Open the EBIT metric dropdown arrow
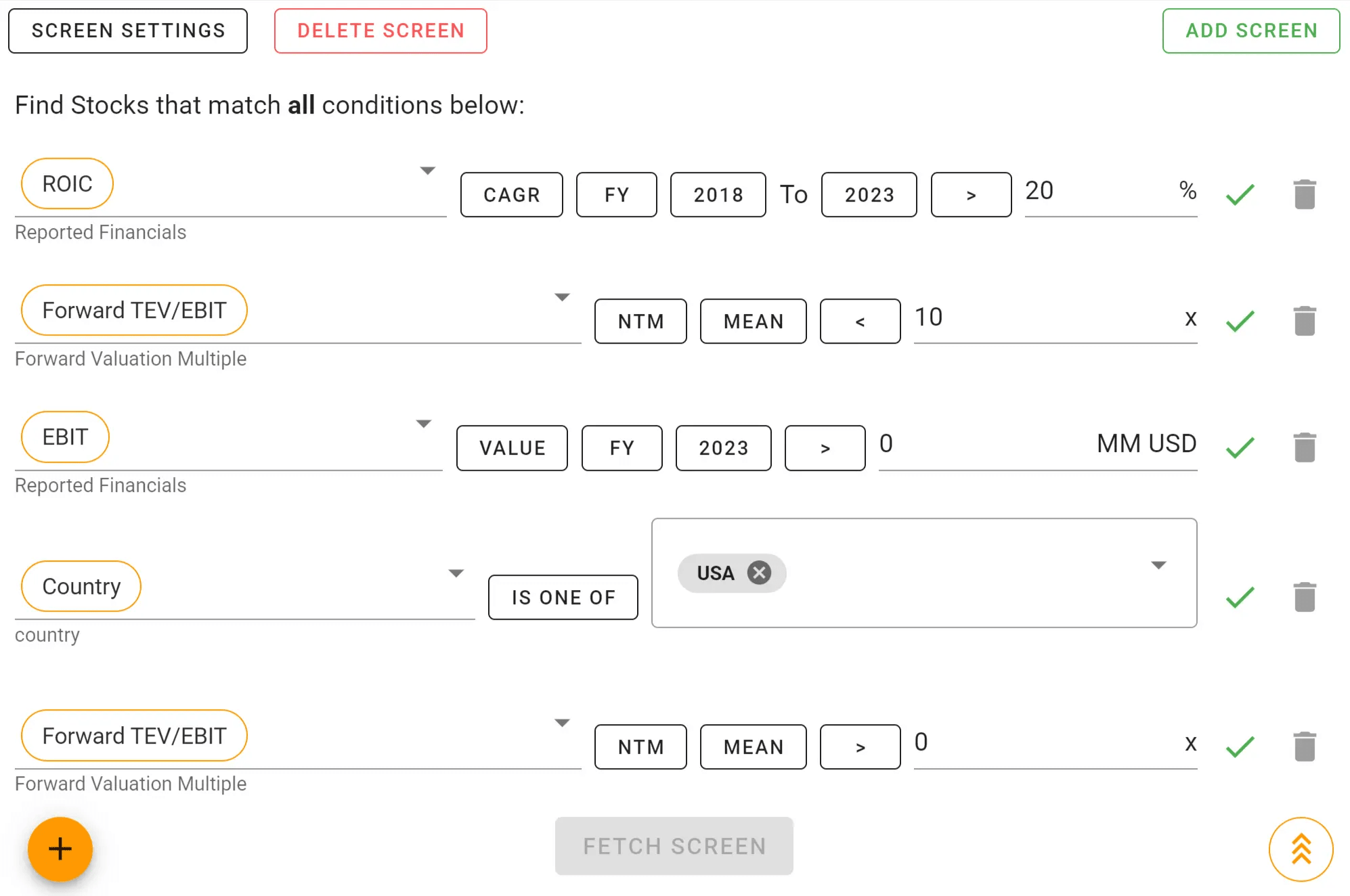The width and height of the screenshot is (1350, 896). point(423,424)
